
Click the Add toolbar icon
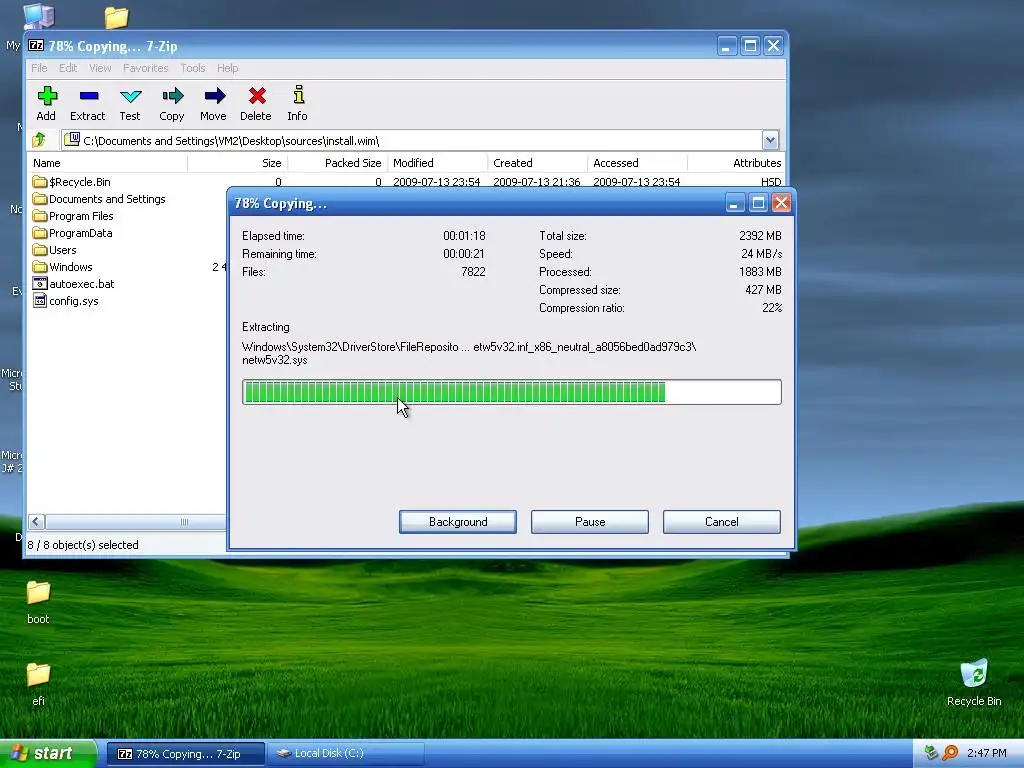click(46, 96)
